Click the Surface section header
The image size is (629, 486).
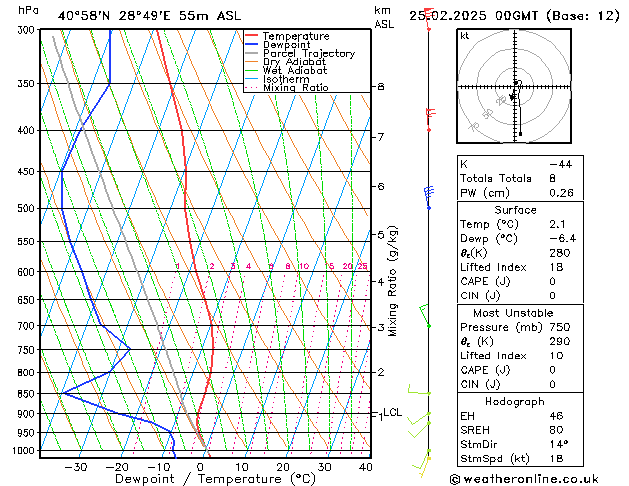click(516, 210)
